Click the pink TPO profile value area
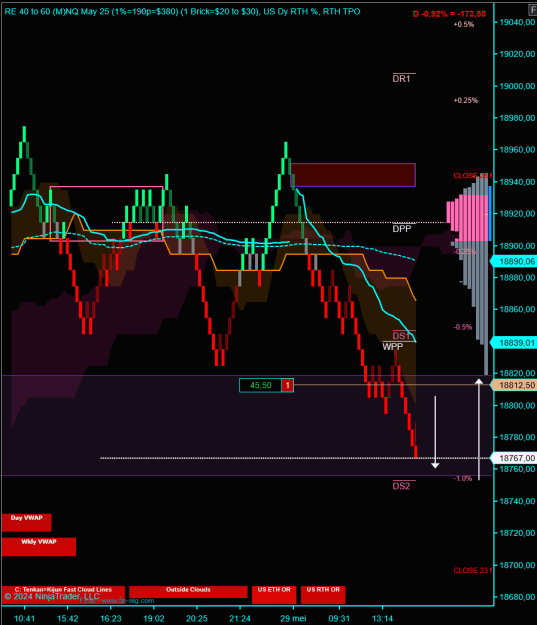The height and width of the screenshot is (625, 537). (x=469, y=218)
